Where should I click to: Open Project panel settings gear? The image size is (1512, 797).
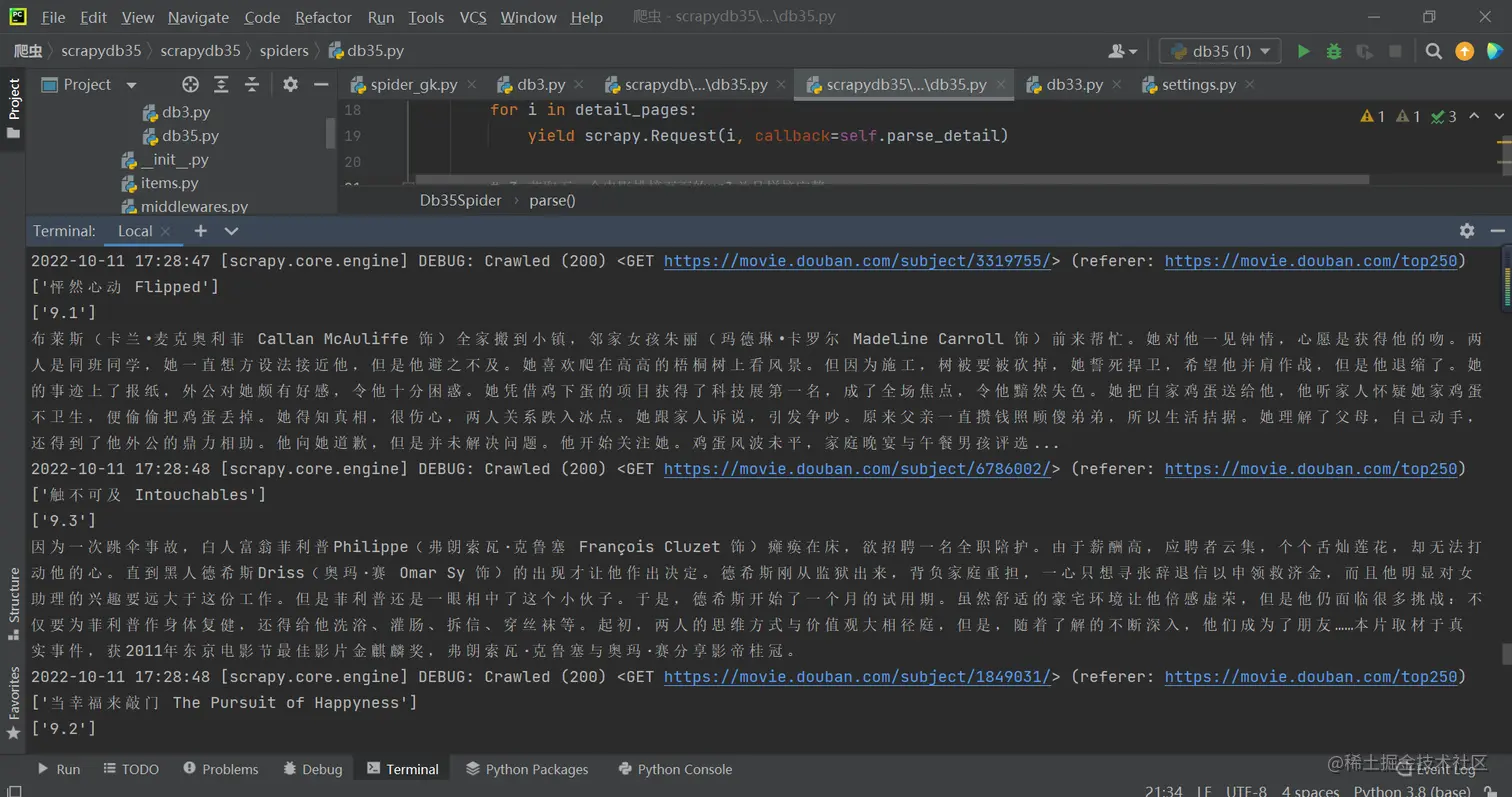click(290, 85)
